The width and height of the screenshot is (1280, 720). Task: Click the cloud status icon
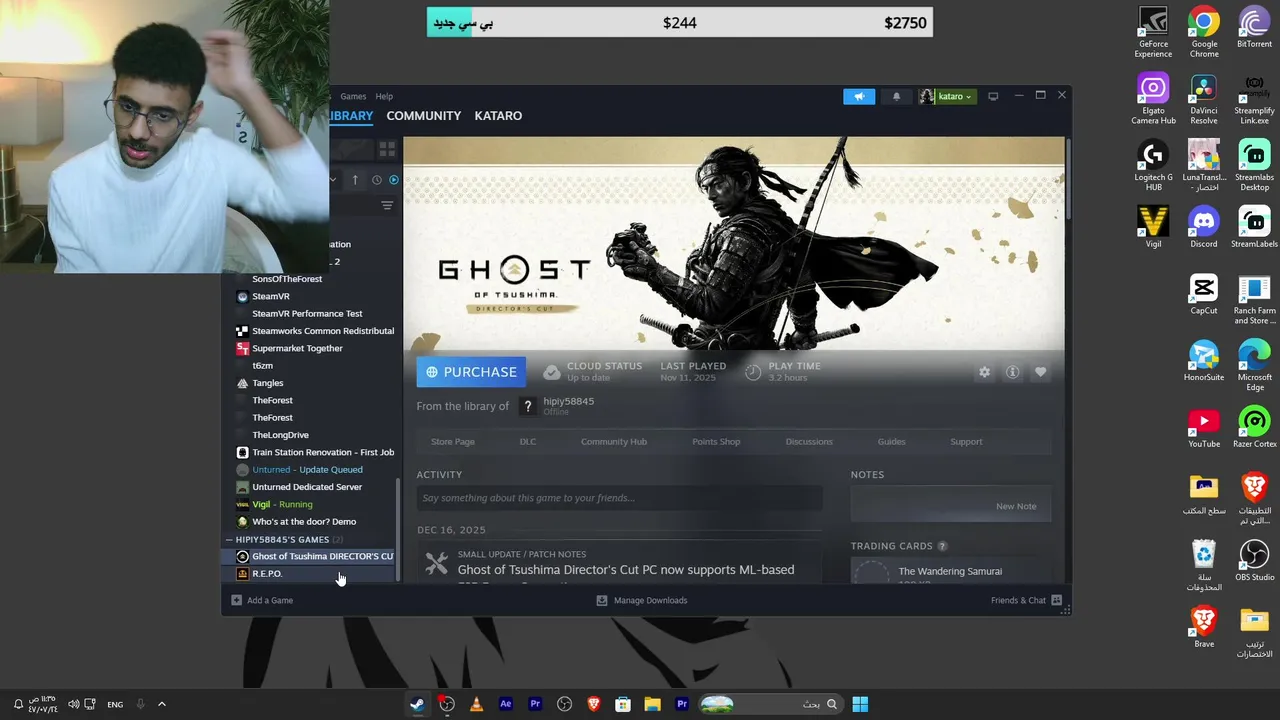click(551, 372)
